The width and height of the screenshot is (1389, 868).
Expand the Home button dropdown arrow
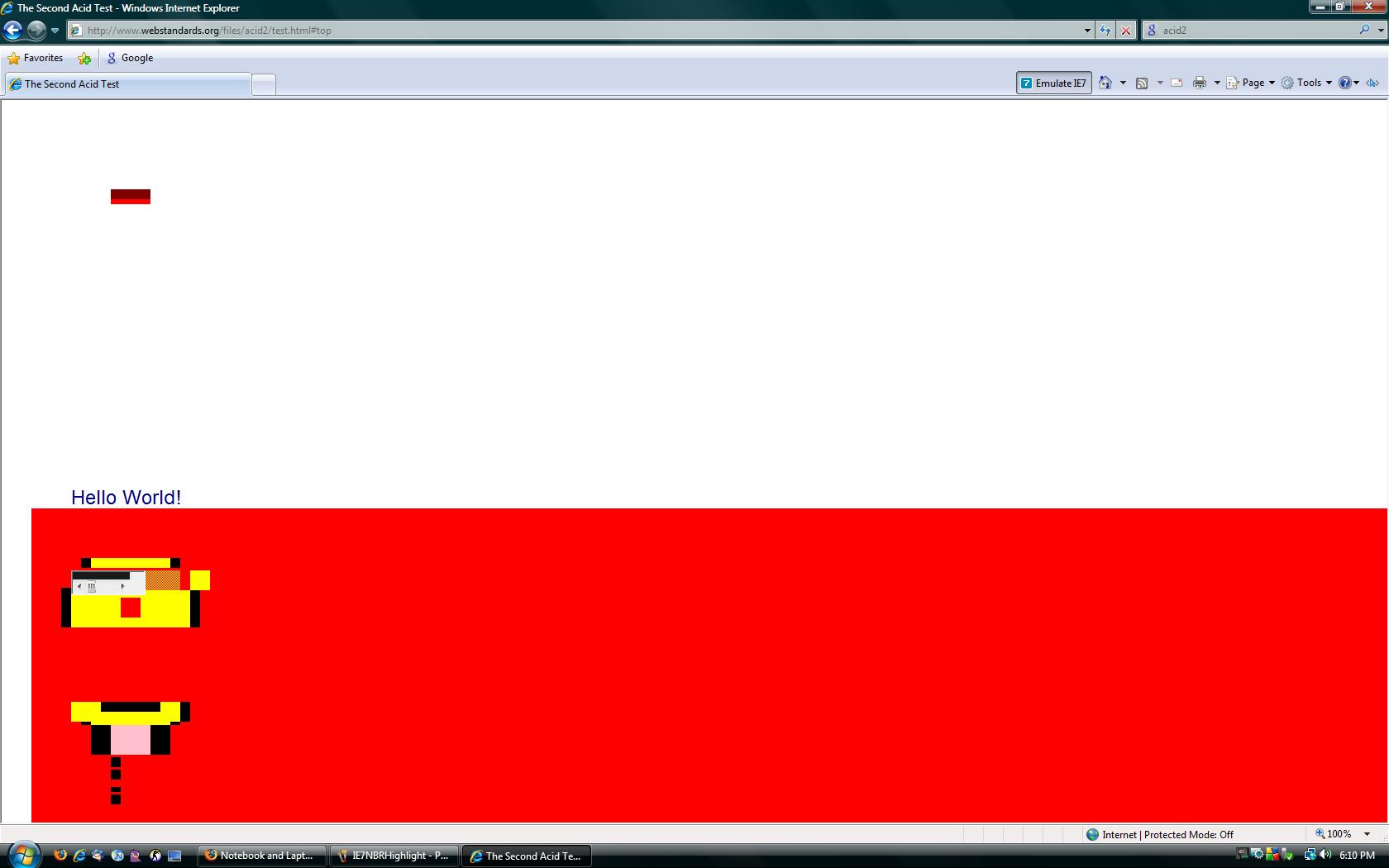(x=1123, y=83)
